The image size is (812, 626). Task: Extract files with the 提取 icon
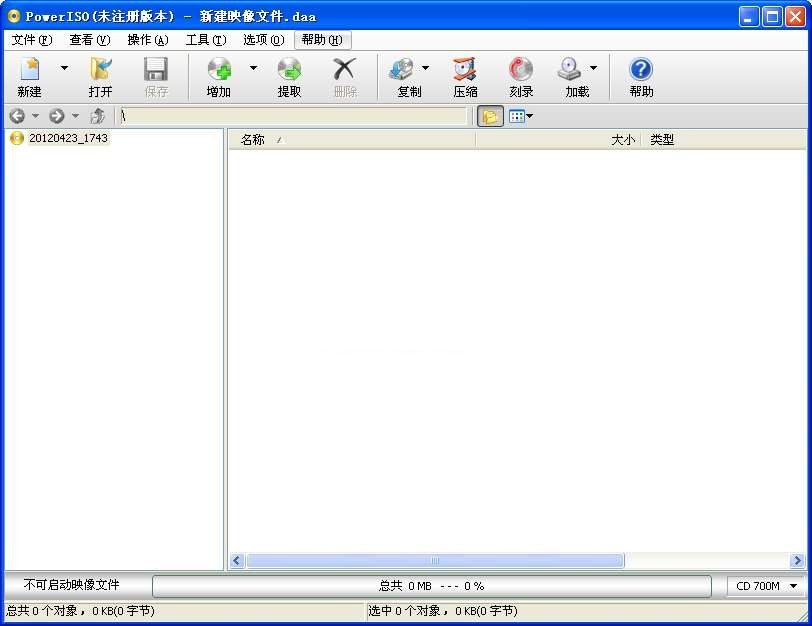pos(289,69)
